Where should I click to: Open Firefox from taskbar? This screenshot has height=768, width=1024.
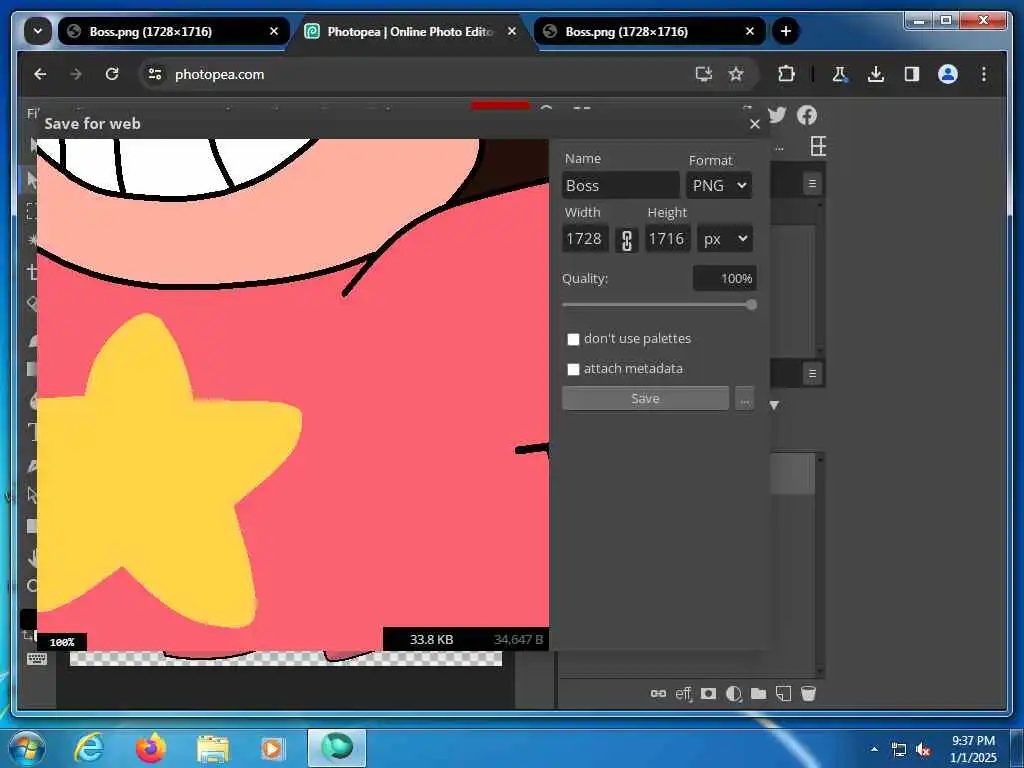pyautogui.click(x=151, y=748)
